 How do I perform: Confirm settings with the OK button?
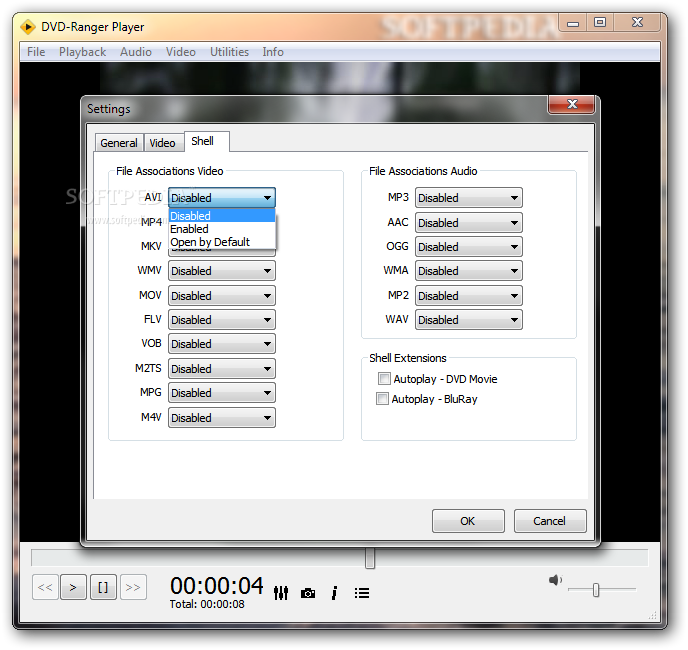(468, 521)
